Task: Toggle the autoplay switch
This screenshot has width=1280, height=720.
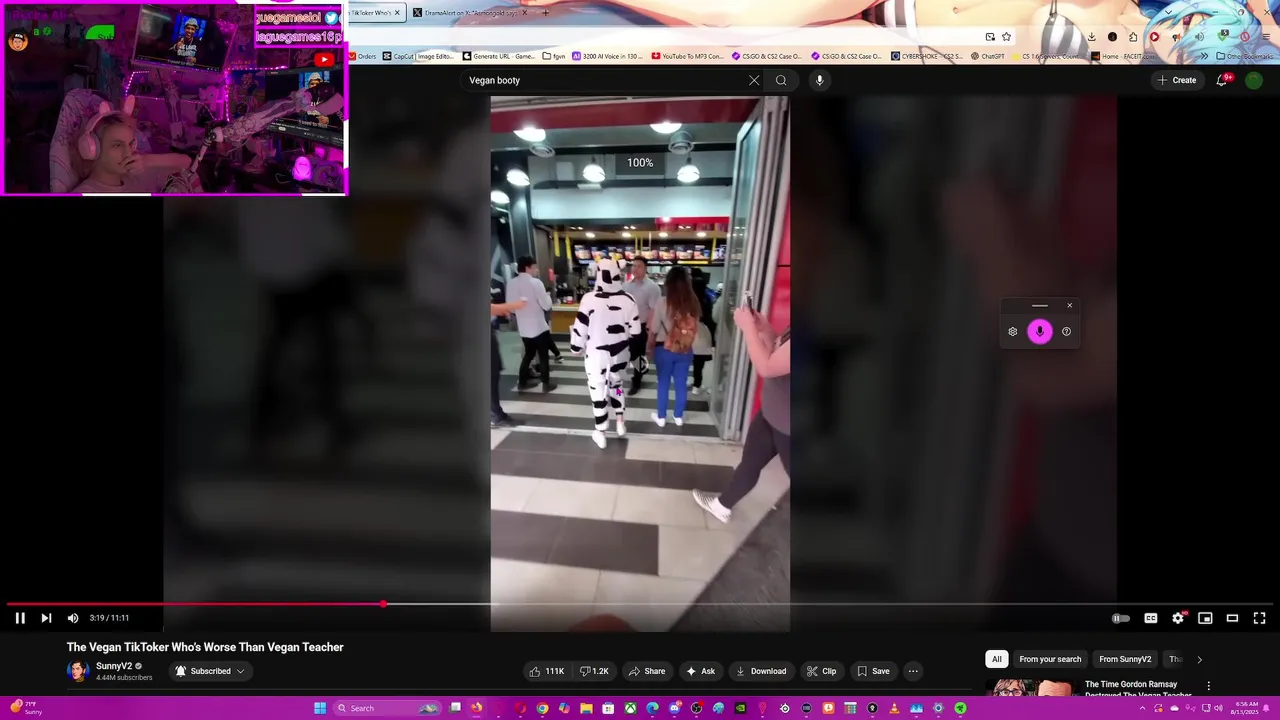Action: (1121, 618)
